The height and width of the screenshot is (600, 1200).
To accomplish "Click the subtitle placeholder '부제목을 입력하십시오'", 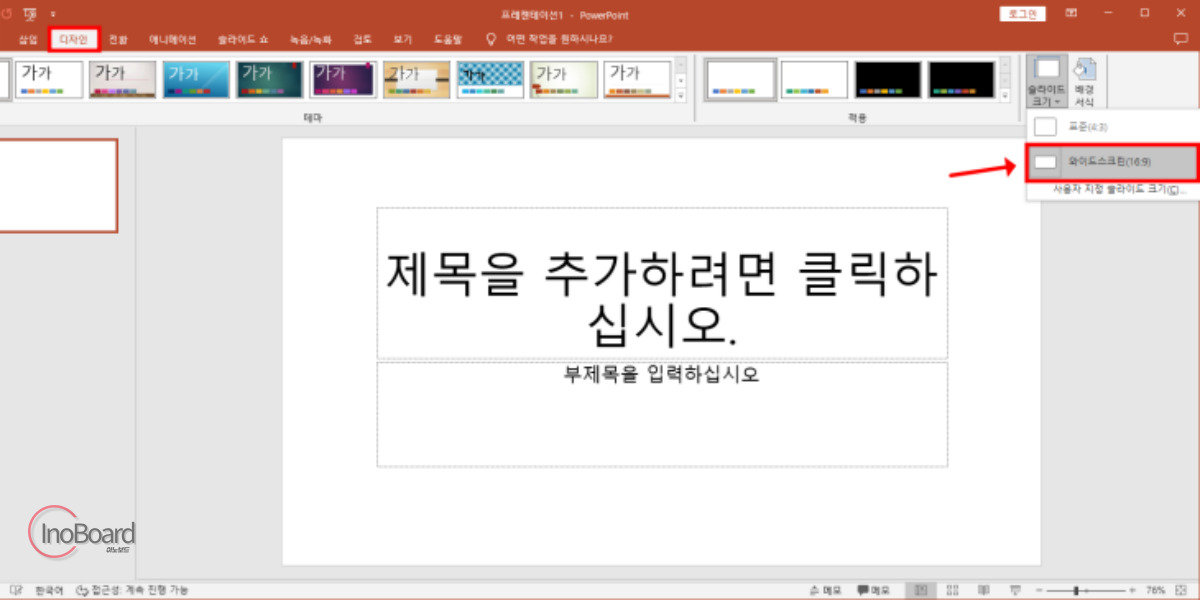I will click(x=662, y=413).
